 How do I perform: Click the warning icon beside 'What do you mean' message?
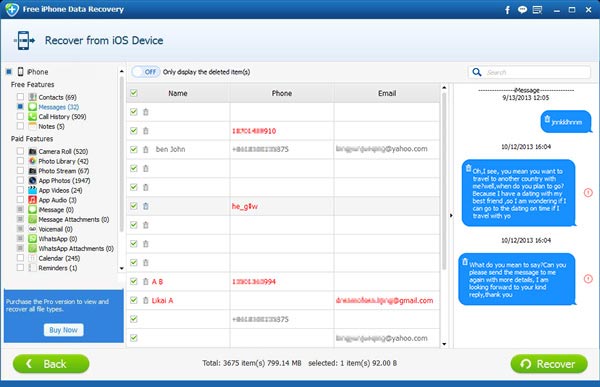click(588, 279)
